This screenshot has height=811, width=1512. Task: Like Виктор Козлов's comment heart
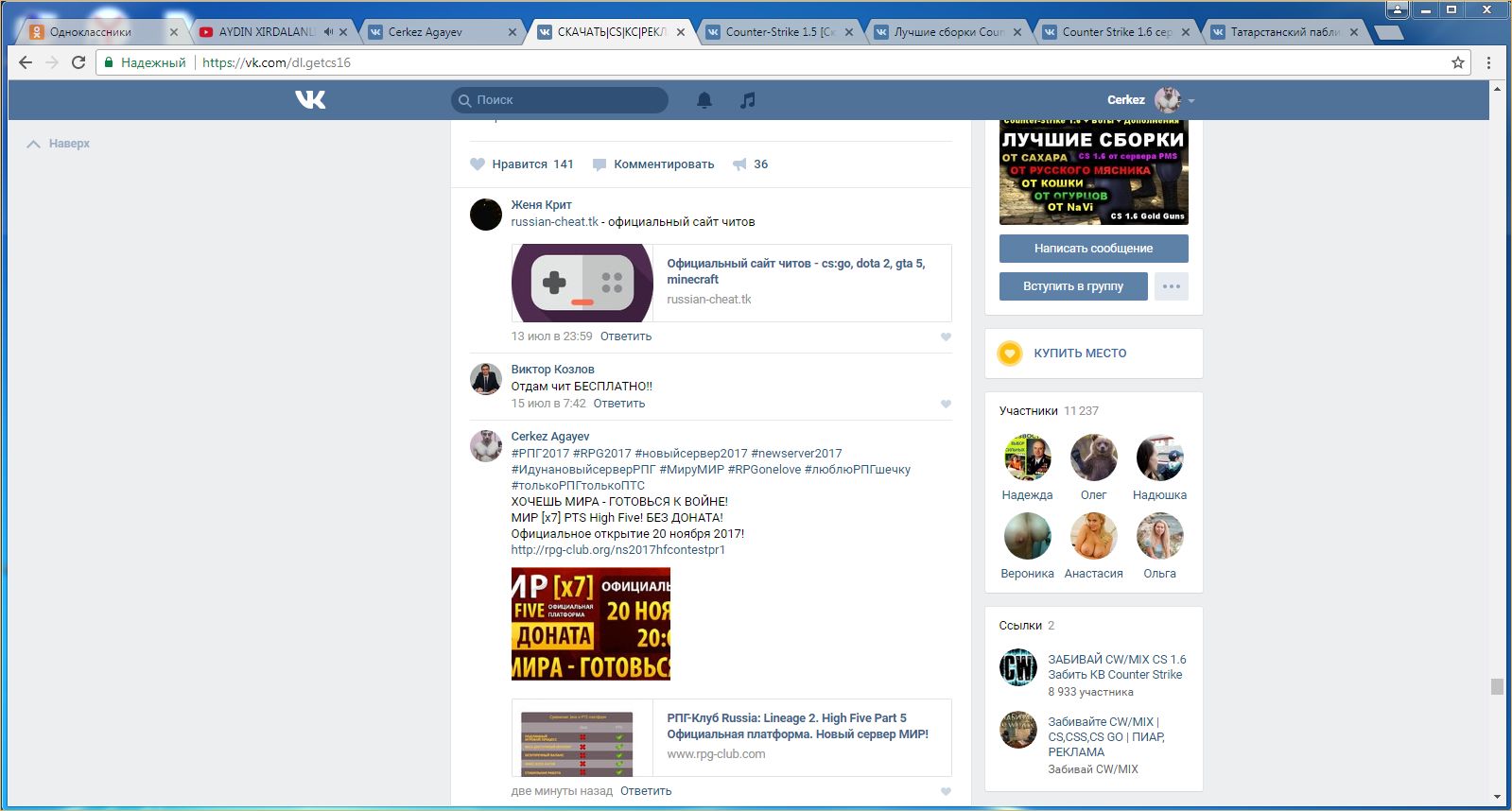[x=946, y=404]
